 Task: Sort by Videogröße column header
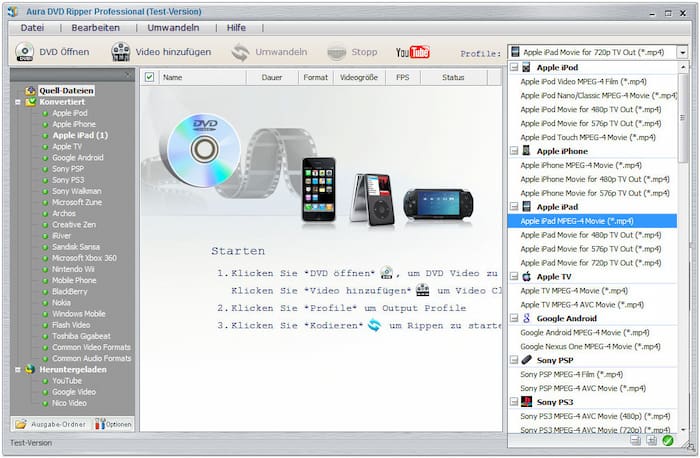click(359, 77)
